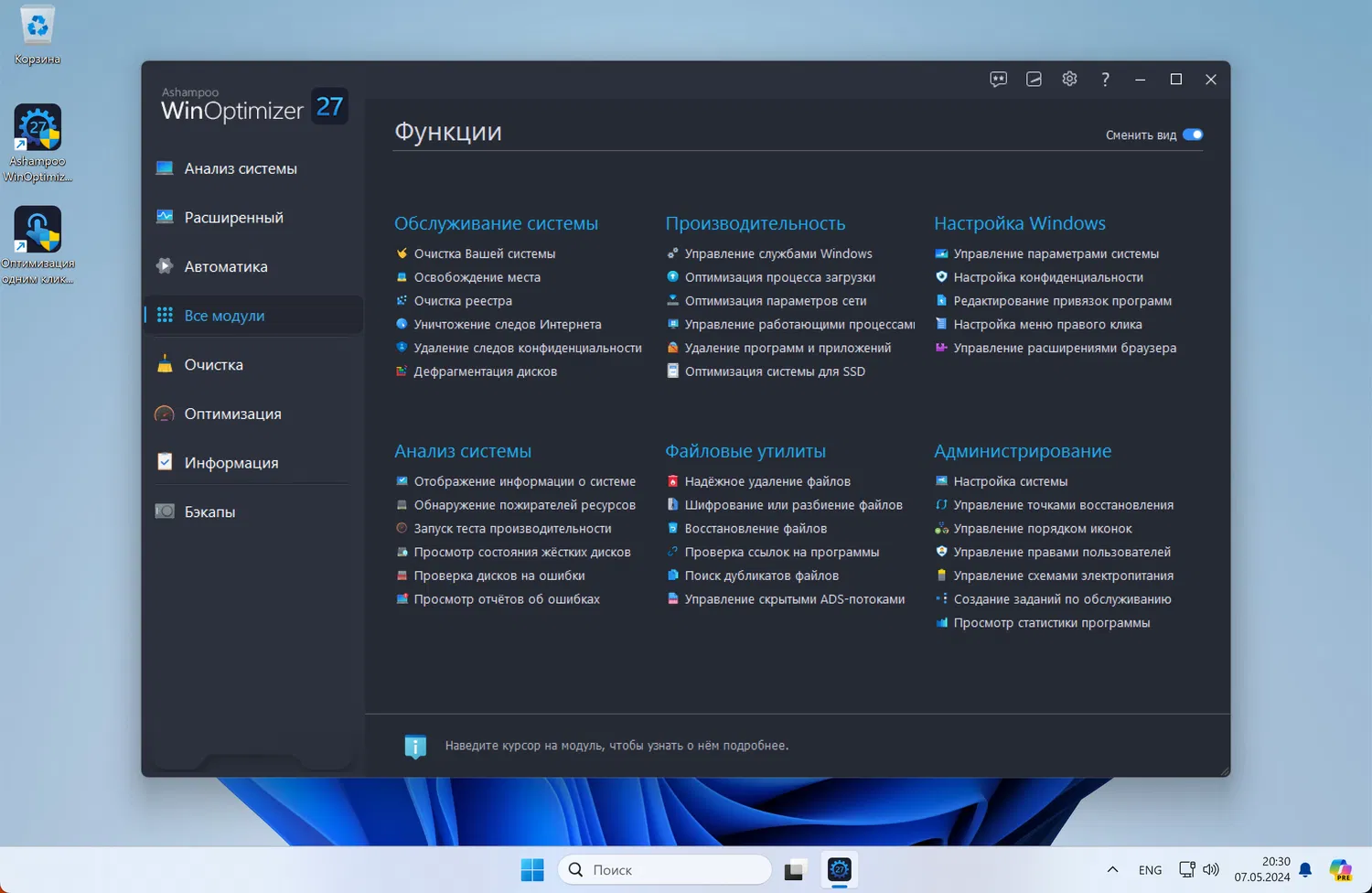Open Просмотр отчётов об ошибках
The width and height of the screenshot is (1372, 893).
click(x=507, y=599)
